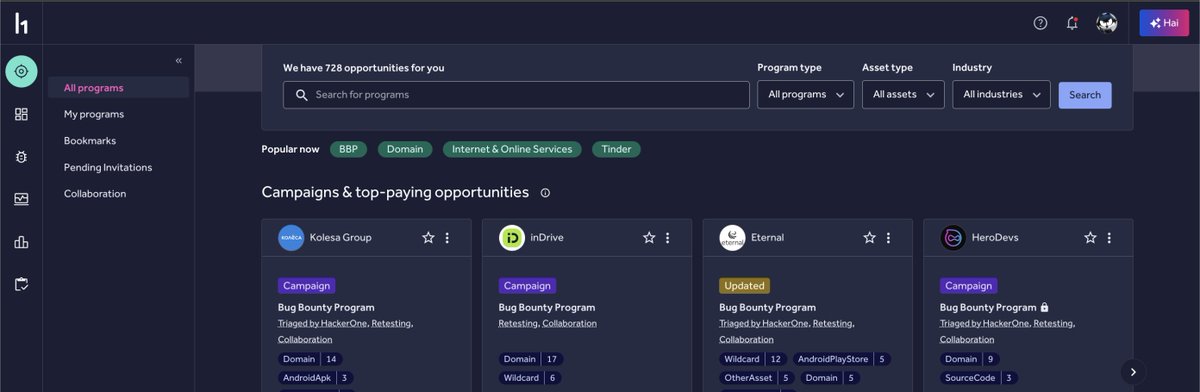Image resolution: width=1200 pixels, height=392 pixels.
Task: Open the Program type dropdown
Action: (x=805, y=95)
